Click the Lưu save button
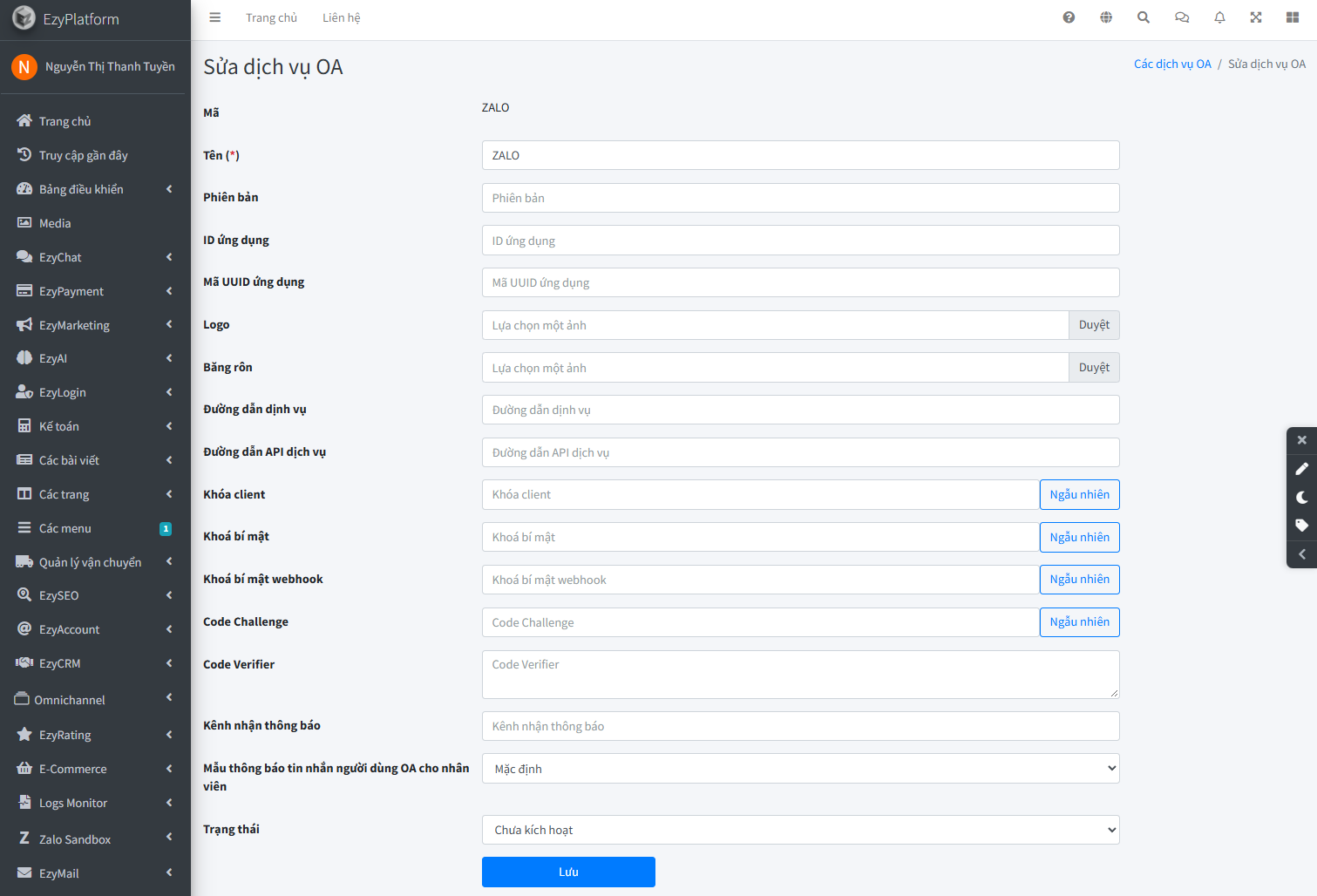 (x=568, y=872)
